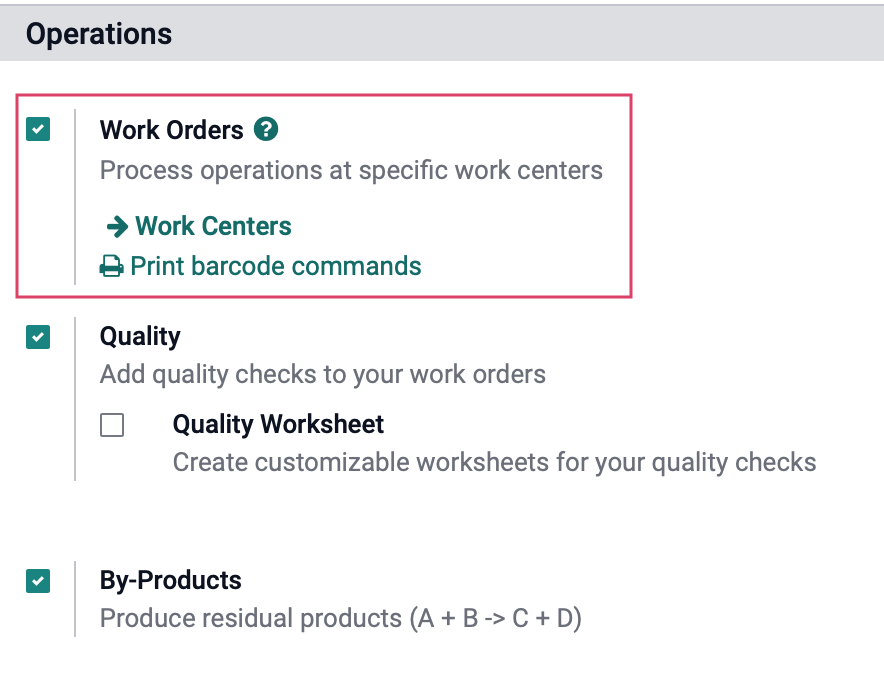884x678 pixels.
Task: Uncheck the Work Orders checkbox
Action: coord(38,129)
